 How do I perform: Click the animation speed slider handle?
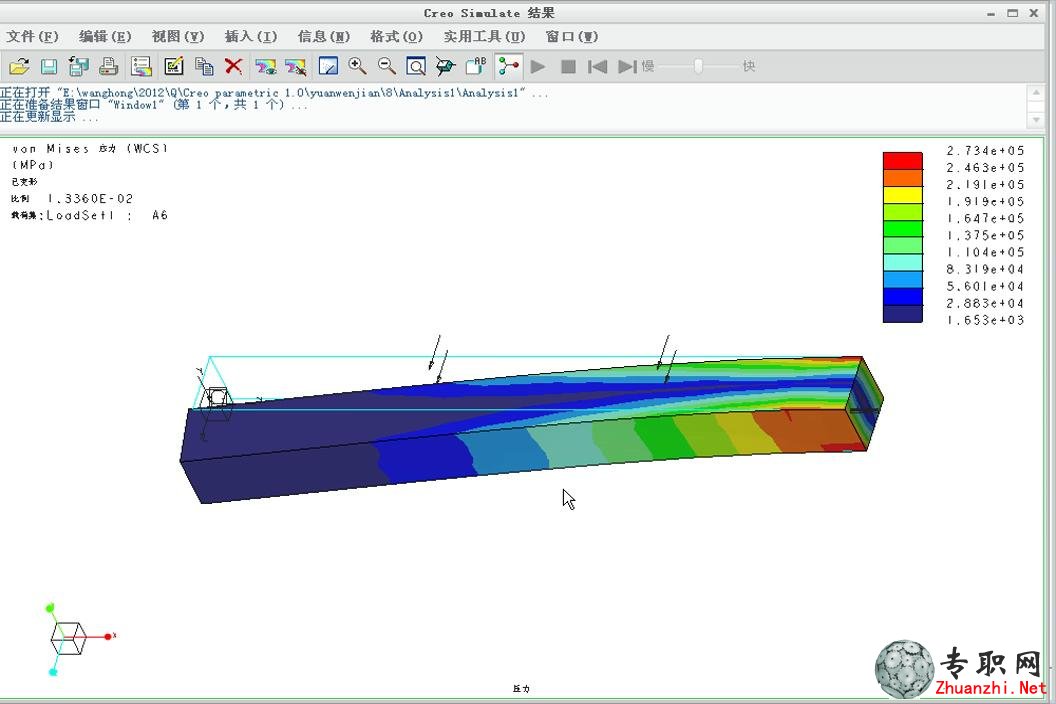698,66
